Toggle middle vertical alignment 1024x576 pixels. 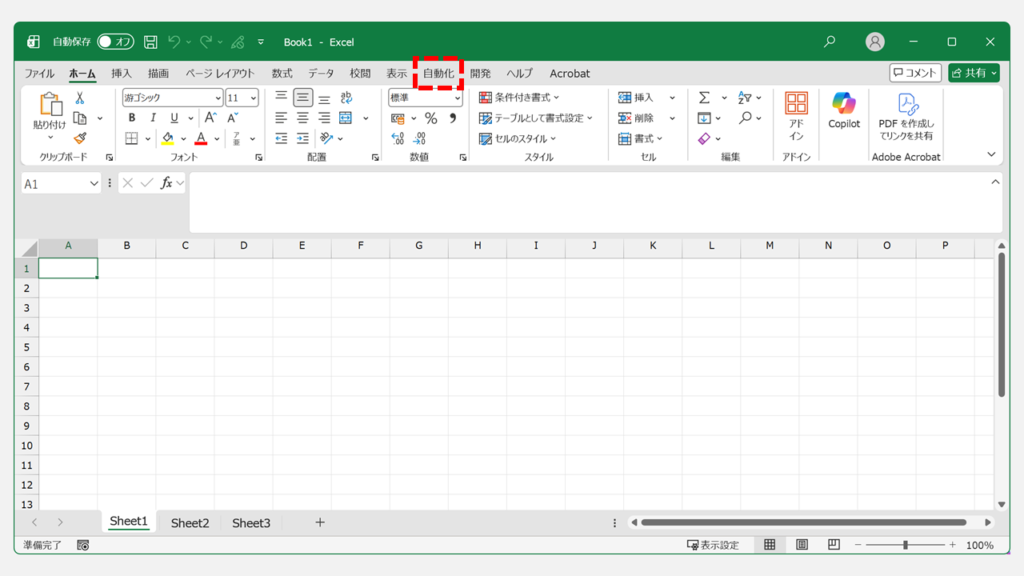[x=302, y=97]
